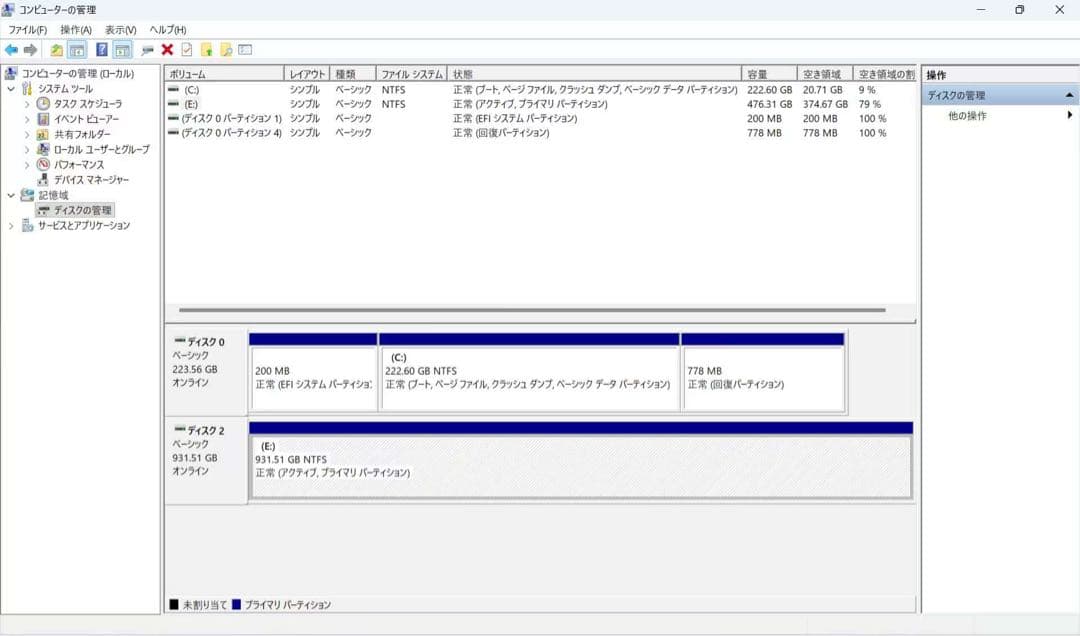Expand the イベント ビューアー tree node
Viewport: 1080px width, 636px height.
point(28,118)
